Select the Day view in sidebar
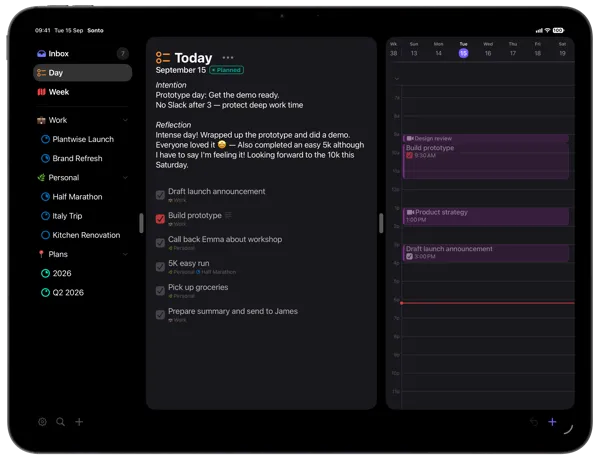The image size is (600, 460). pyautogui.click(x=82, y=73)
